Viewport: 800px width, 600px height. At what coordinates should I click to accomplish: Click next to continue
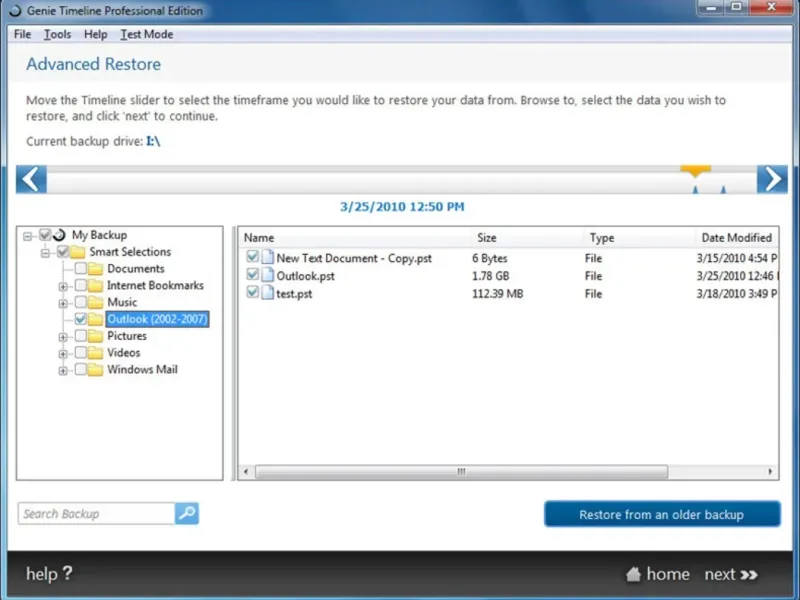coord(719,574)
